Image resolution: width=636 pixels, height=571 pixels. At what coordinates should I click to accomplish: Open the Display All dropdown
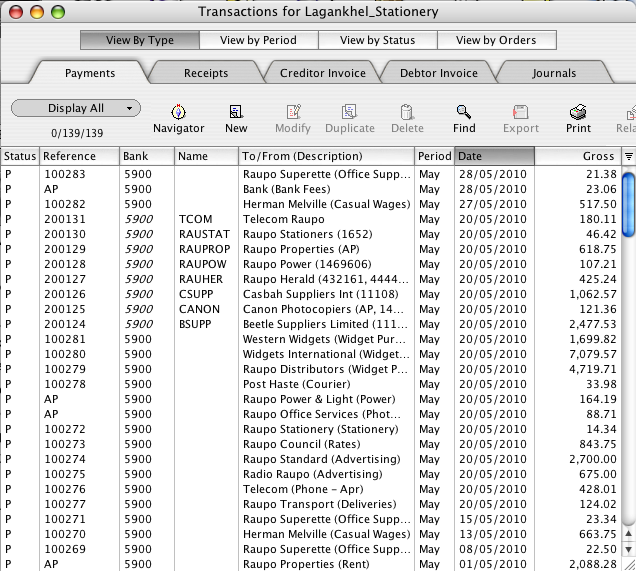76,108
